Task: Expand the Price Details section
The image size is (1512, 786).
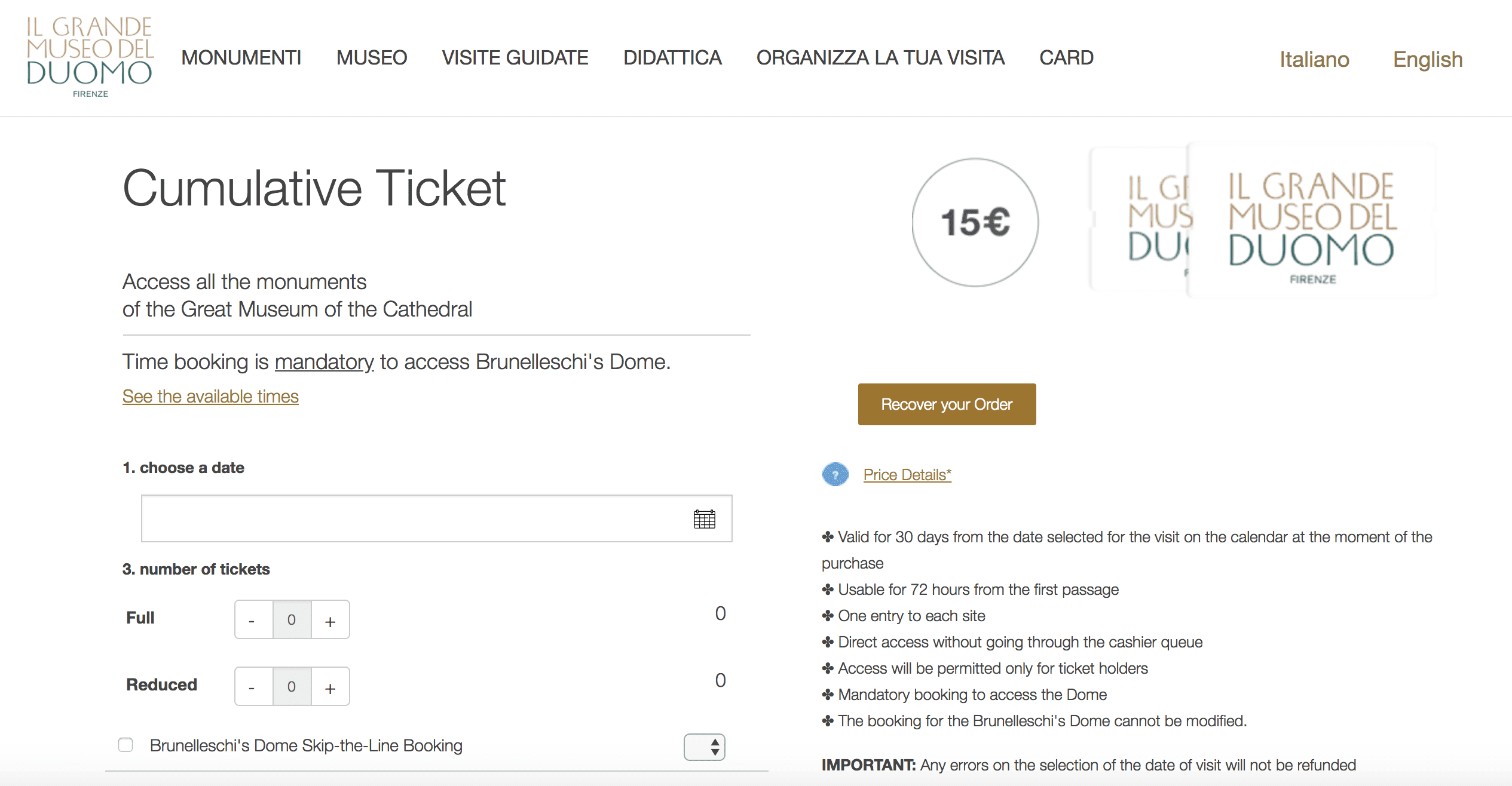Action: (908, 475)
